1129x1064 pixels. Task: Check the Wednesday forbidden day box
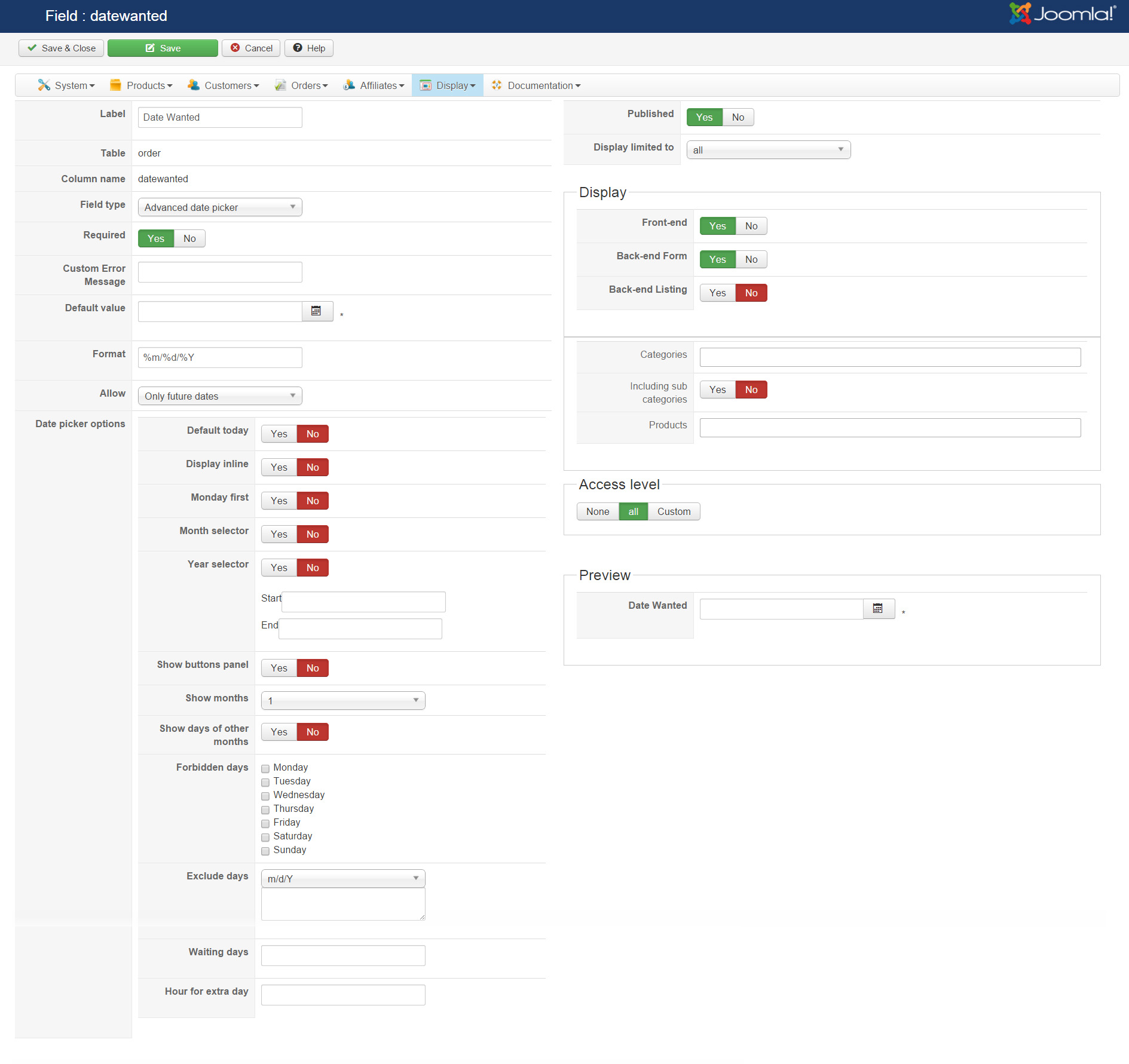[x=265, y=796]
